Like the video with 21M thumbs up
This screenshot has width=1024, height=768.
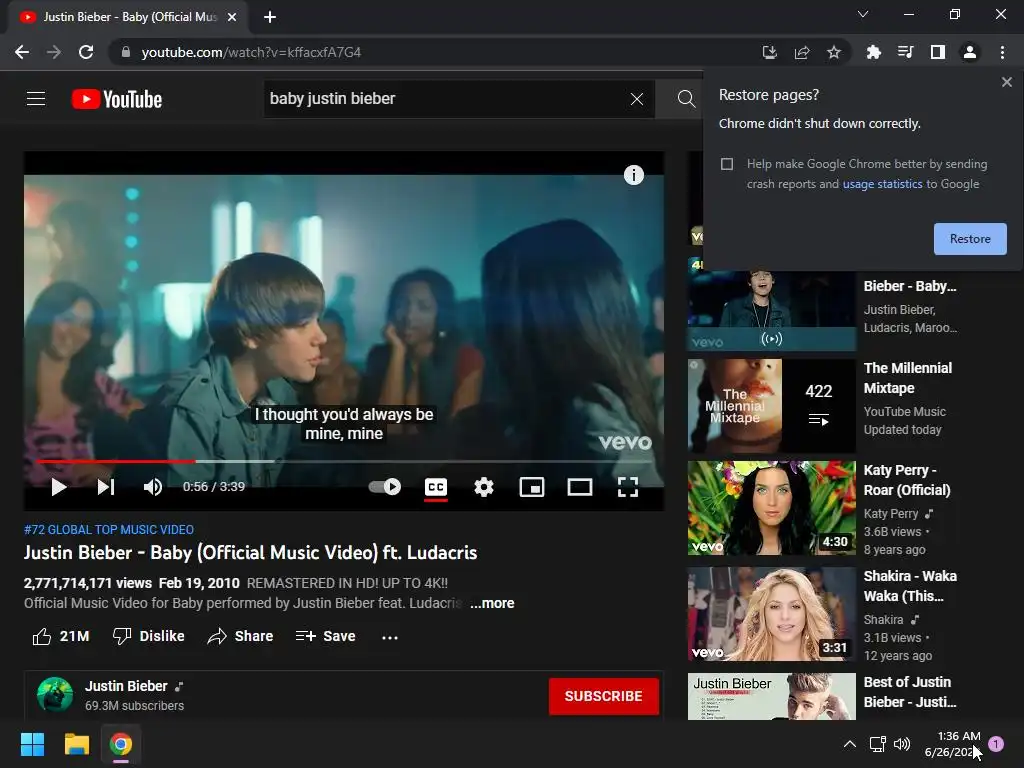point(61,636)
